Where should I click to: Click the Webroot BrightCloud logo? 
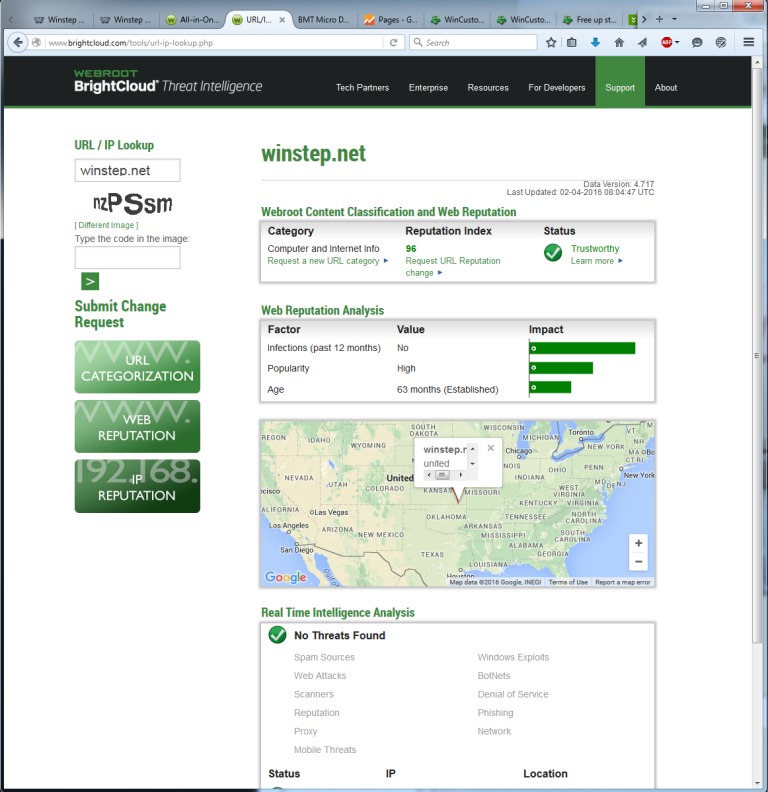point(168,82)
